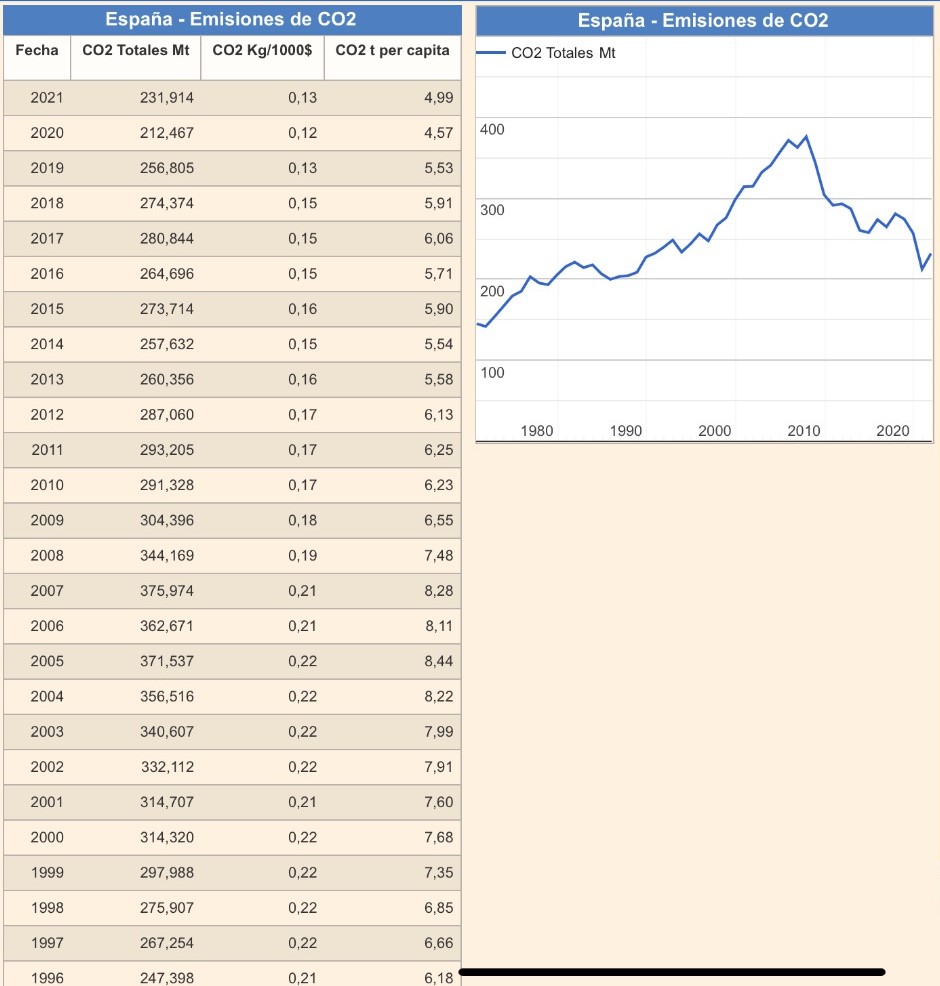Viewport: 940px width, 986px height.
Task: Tap the table title España - Emisiones de CO2
Action: pyautogui.click(x=231, y=19)
